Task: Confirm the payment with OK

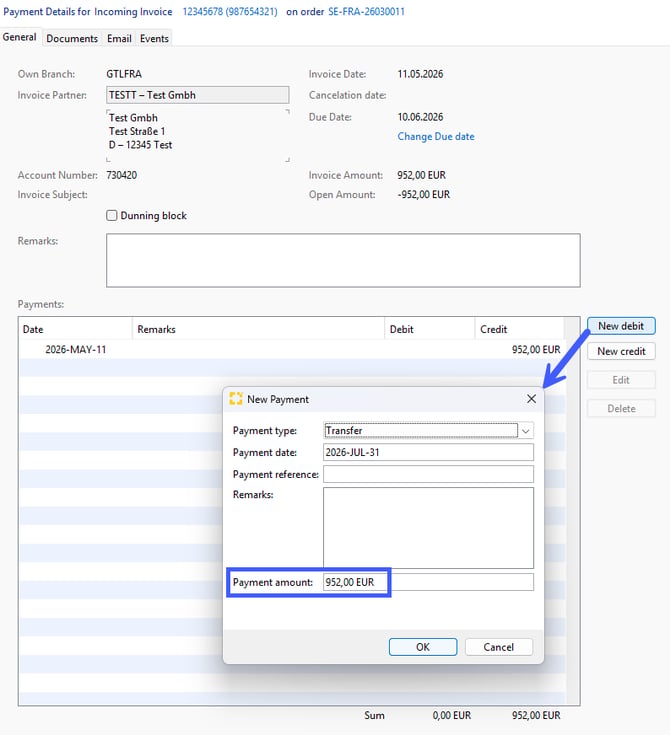Action: click(423, 647)
